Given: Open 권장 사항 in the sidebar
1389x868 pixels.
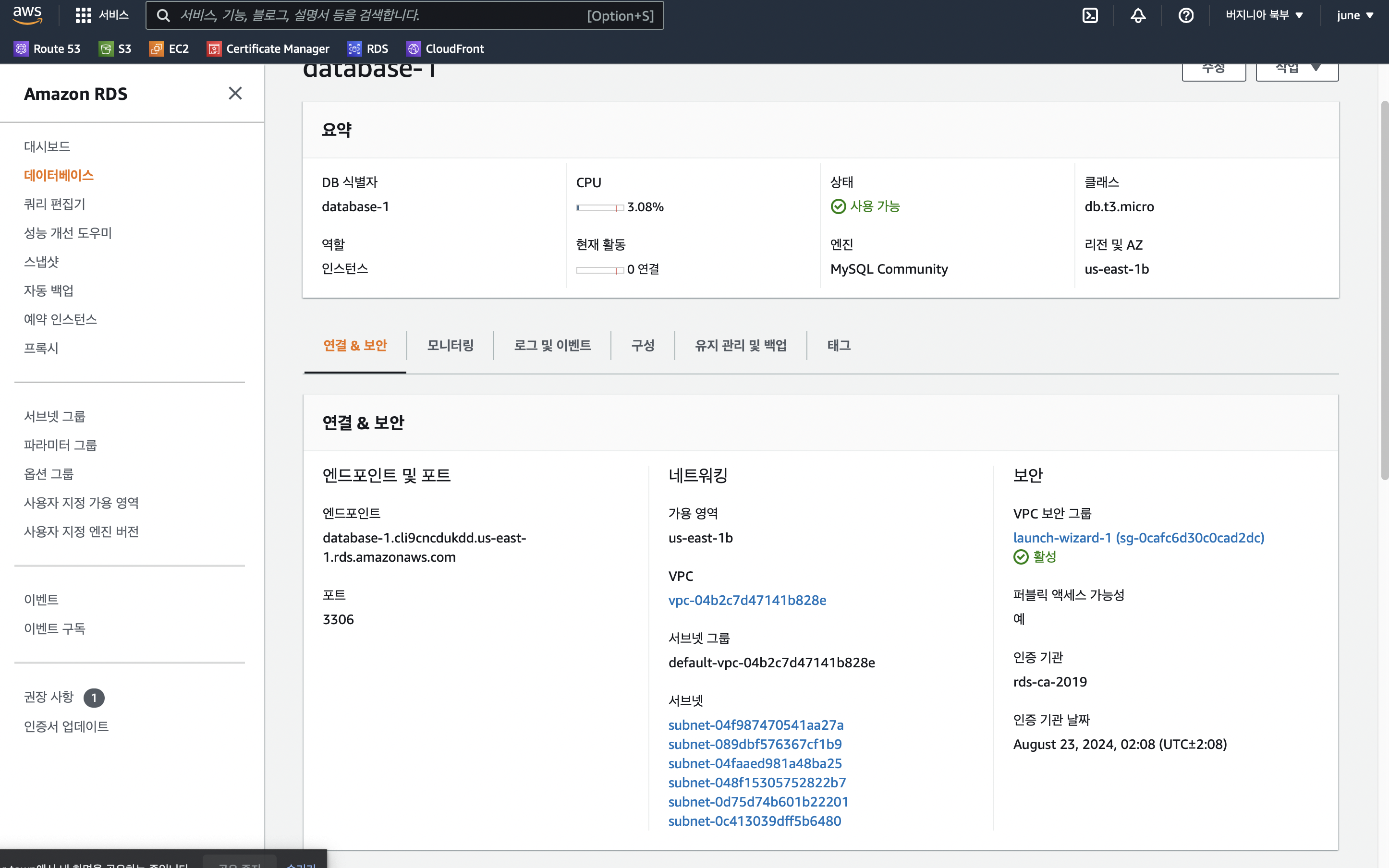Looking at the screenshot, I should 49,697.
